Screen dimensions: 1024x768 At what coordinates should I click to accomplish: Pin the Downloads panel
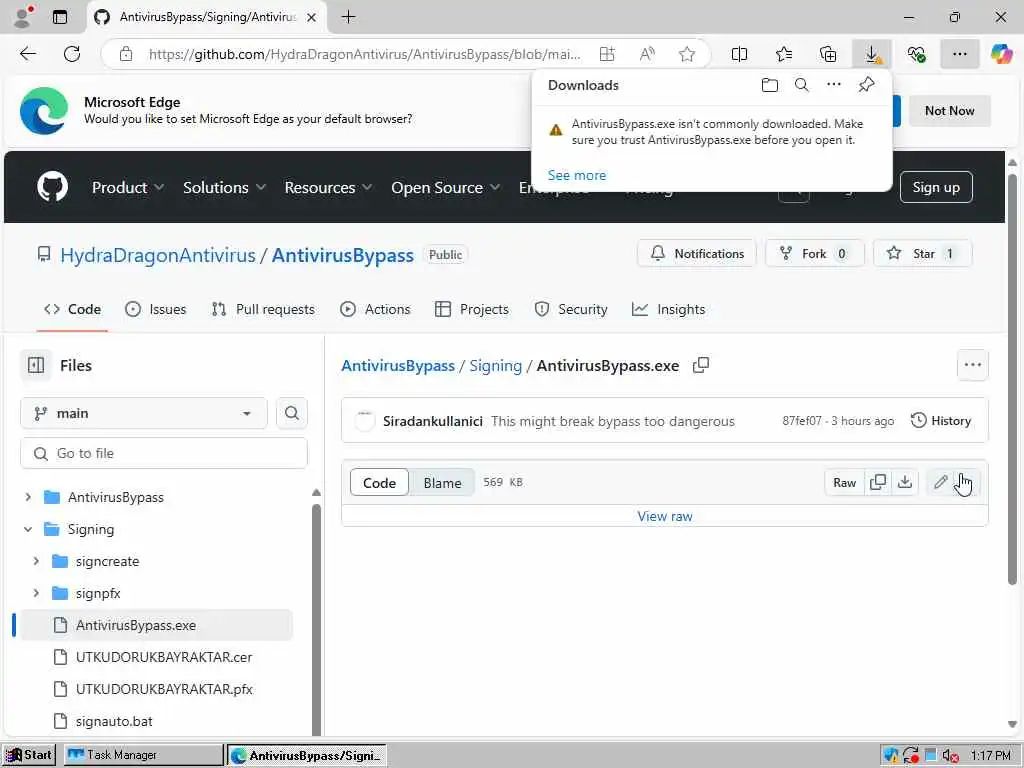867,84
